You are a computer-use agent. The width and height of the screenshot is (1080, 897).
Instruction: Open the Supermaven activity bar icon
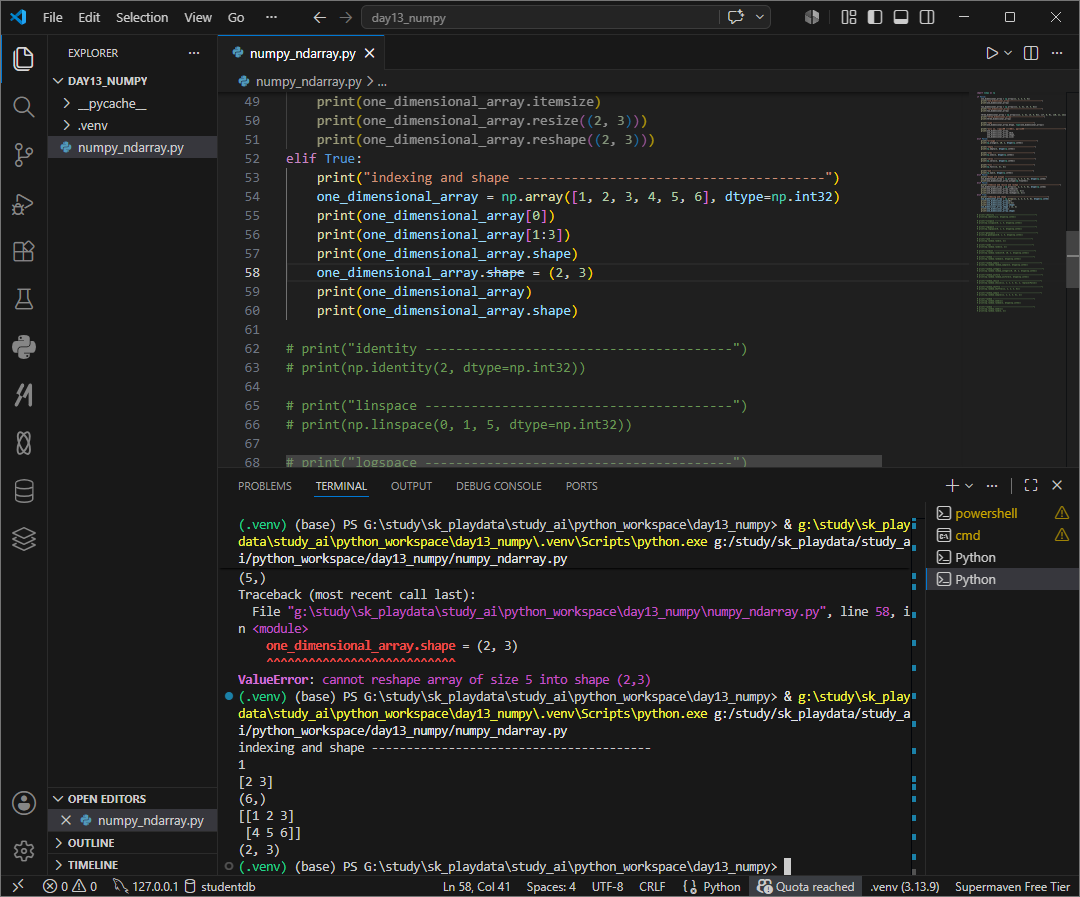click(23, 395)
